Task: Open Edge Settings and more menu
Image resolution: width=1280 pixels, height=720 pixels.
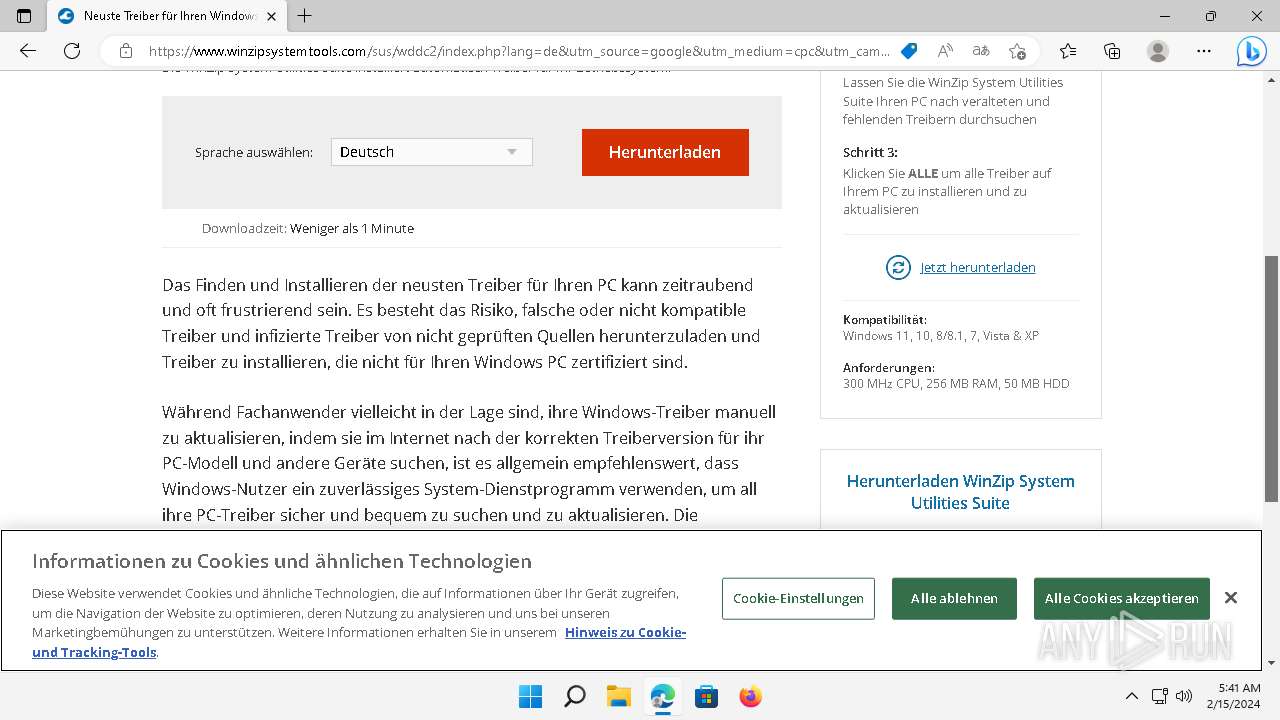Action: (1204, 51)
